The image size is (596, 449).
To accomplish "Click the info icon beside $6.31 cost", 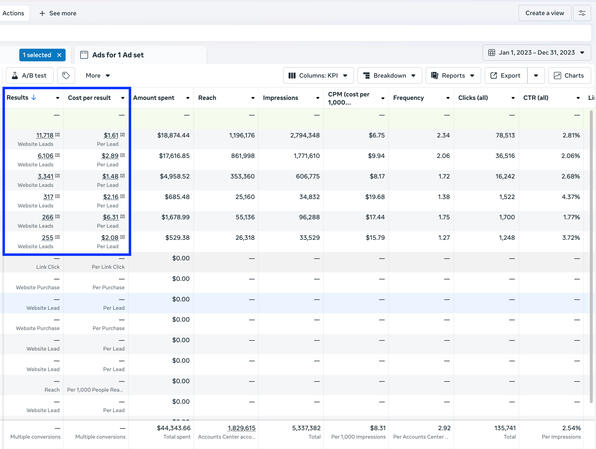I will click(x=122, y=216).
